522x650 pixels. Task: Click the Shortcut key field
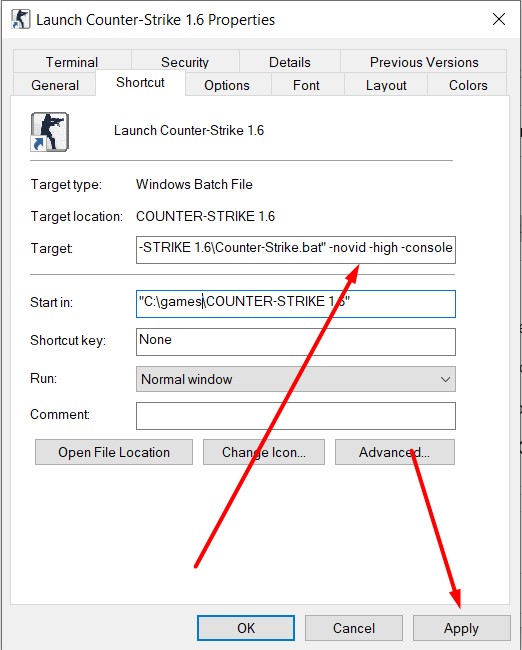click(x=296, y=342)
